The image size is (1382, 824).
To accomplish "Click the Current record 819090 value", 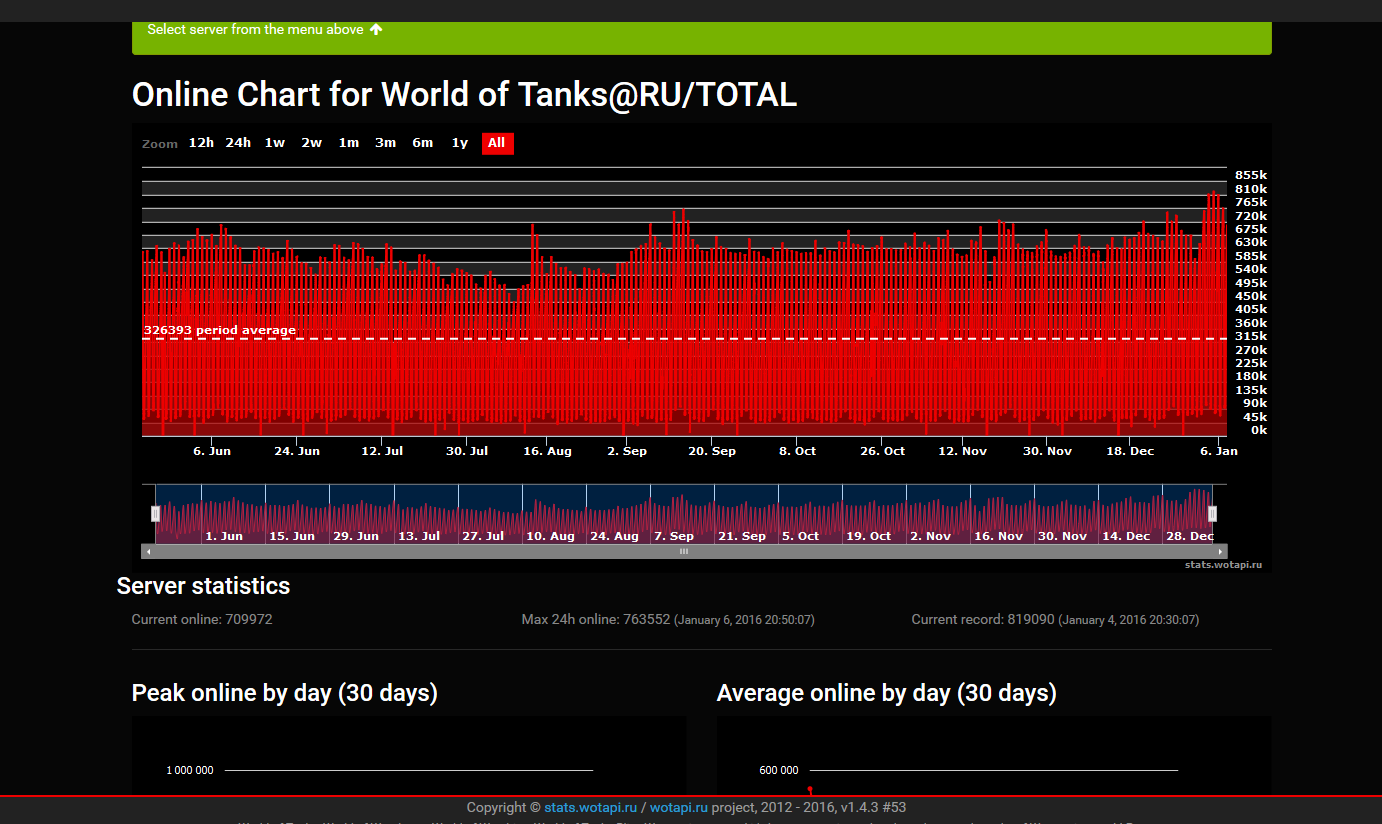I will coord(1055,619).
